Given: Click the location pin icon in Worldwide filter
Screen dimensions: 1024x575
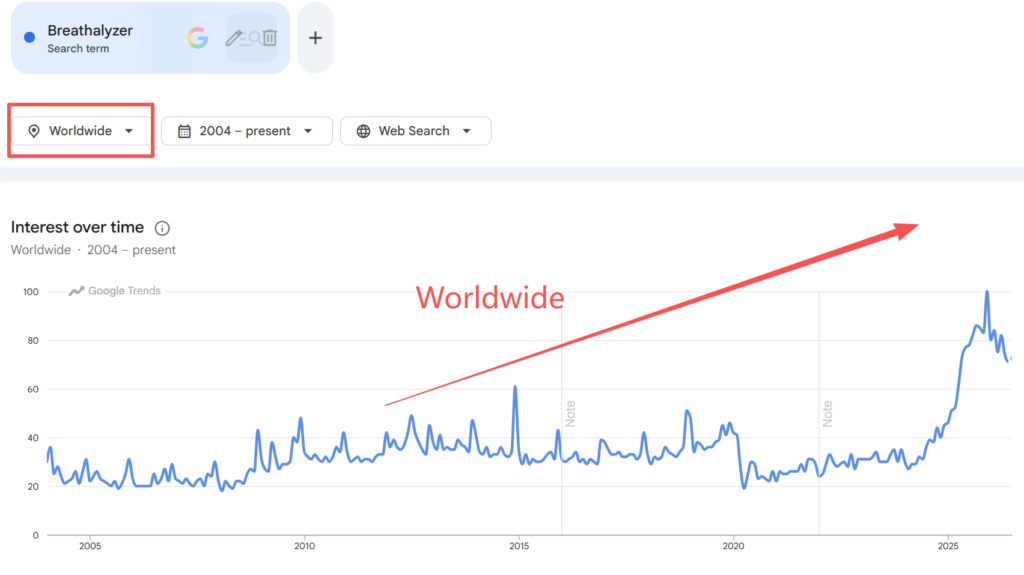Looking at the screenshot, I should coord(34,131).
